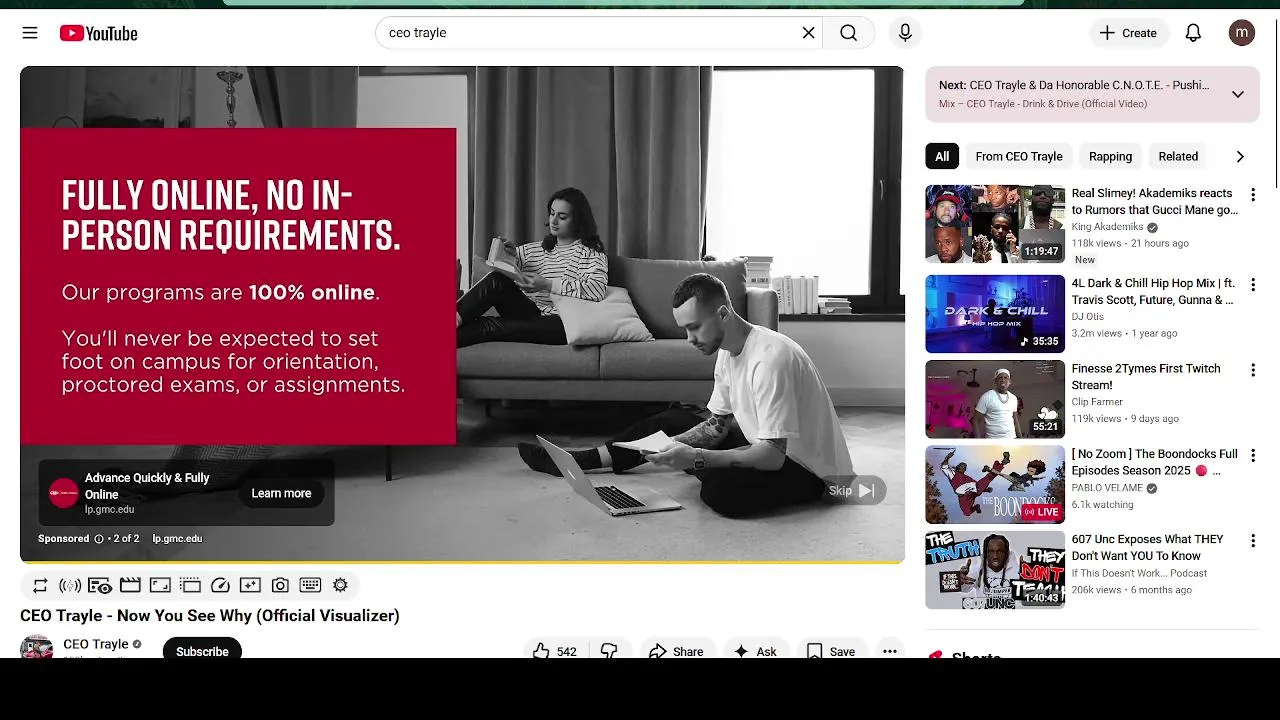
Task: Skip the advertisement
Action: pos(852,490)
